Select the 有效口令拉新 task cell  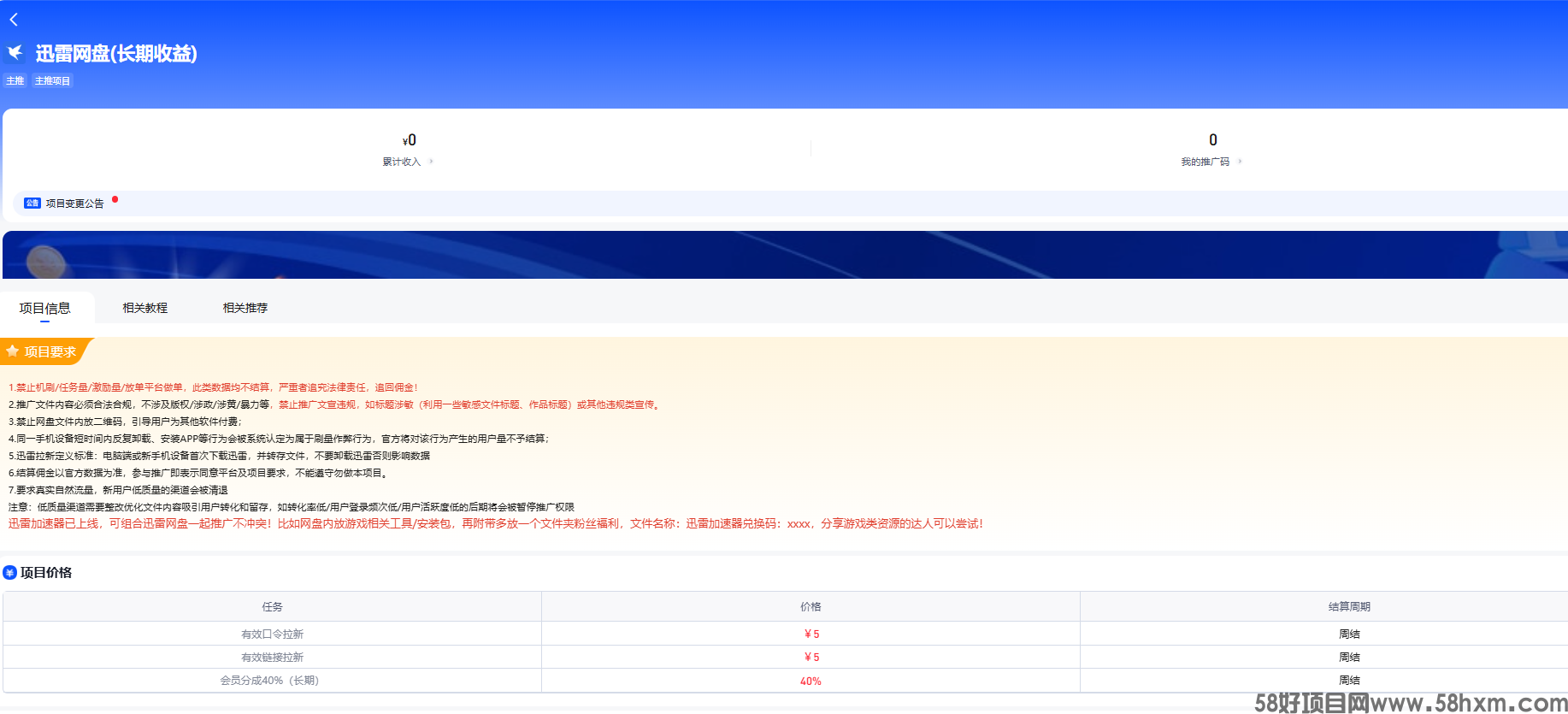pos(272,634)
